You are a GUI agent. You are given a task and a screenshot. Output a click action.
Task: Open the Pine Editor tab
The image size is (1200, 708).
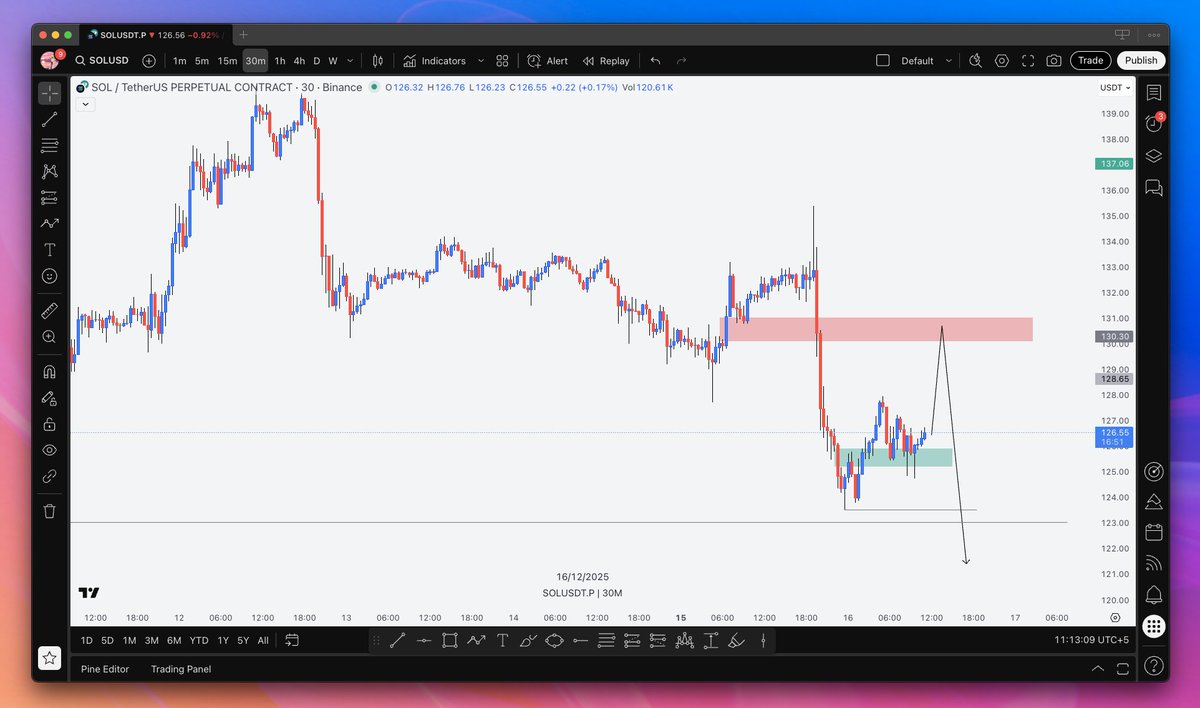coord(105,669)
